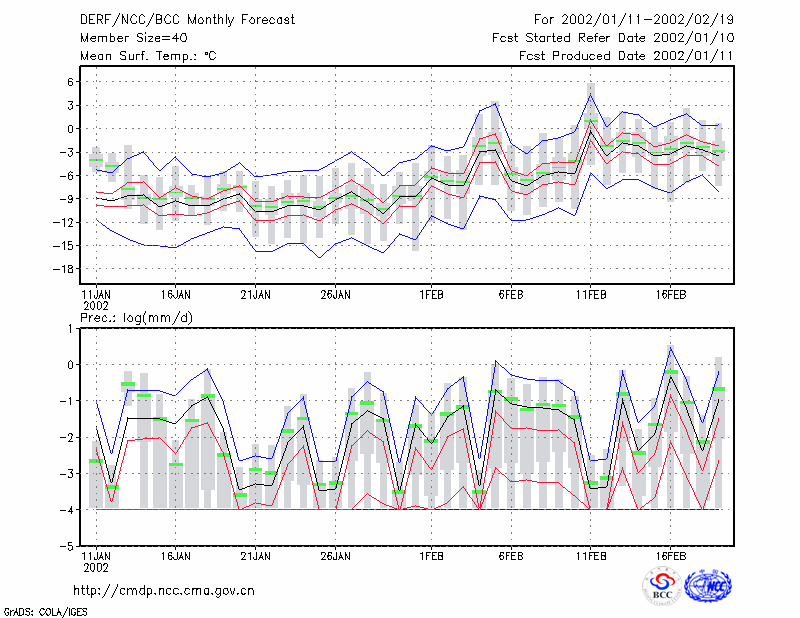Click 26JAN tick on precipitation chart axis

[336, 556]
